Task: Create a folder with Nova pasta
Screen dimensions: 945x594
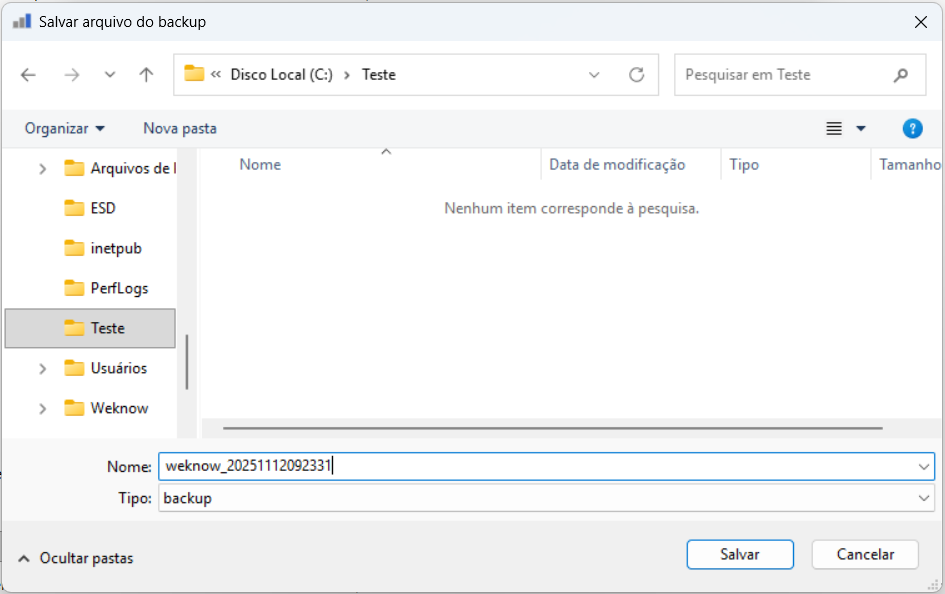Action: [x=180, y=128]
